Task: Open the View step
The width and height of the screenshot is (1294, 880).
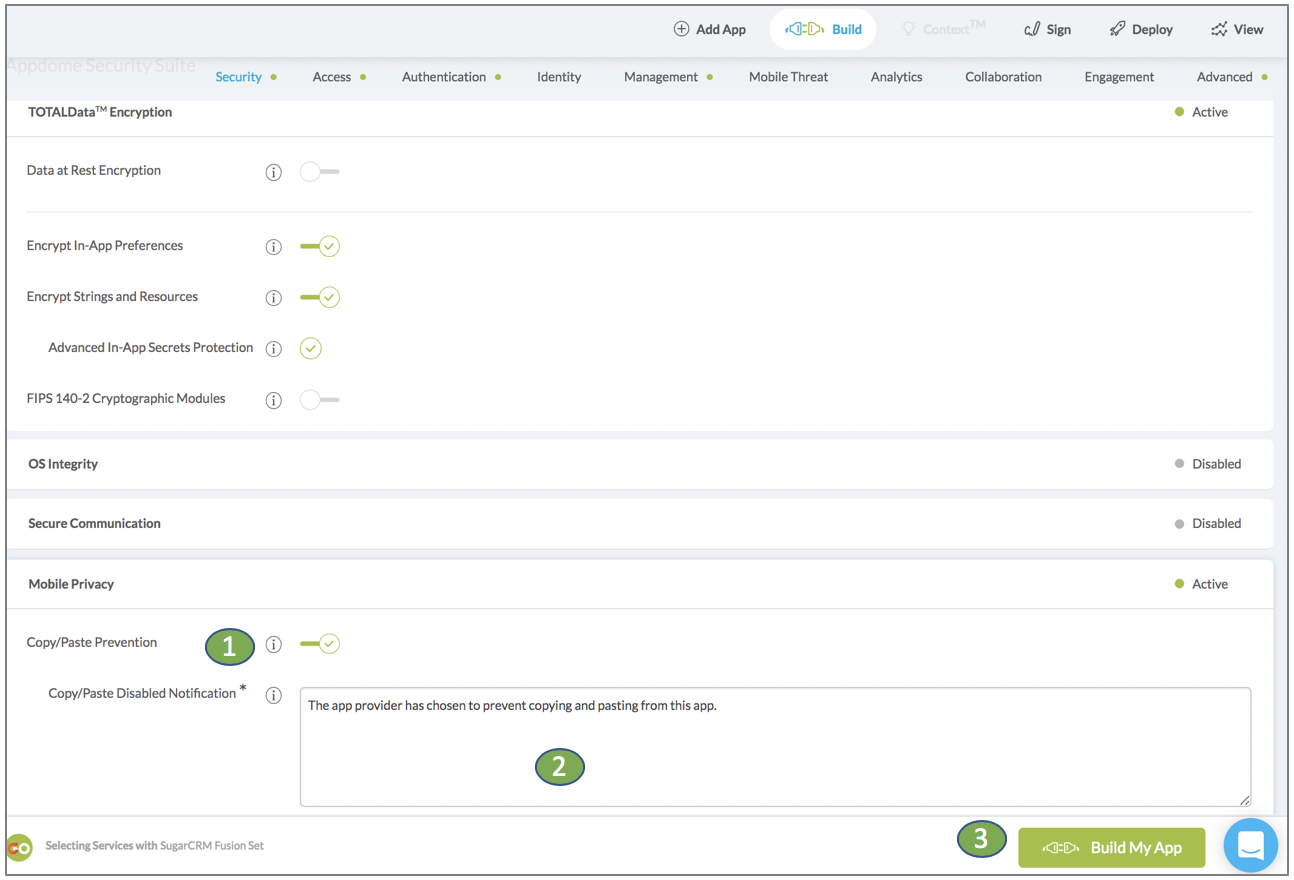Action: coord(1237,30)
